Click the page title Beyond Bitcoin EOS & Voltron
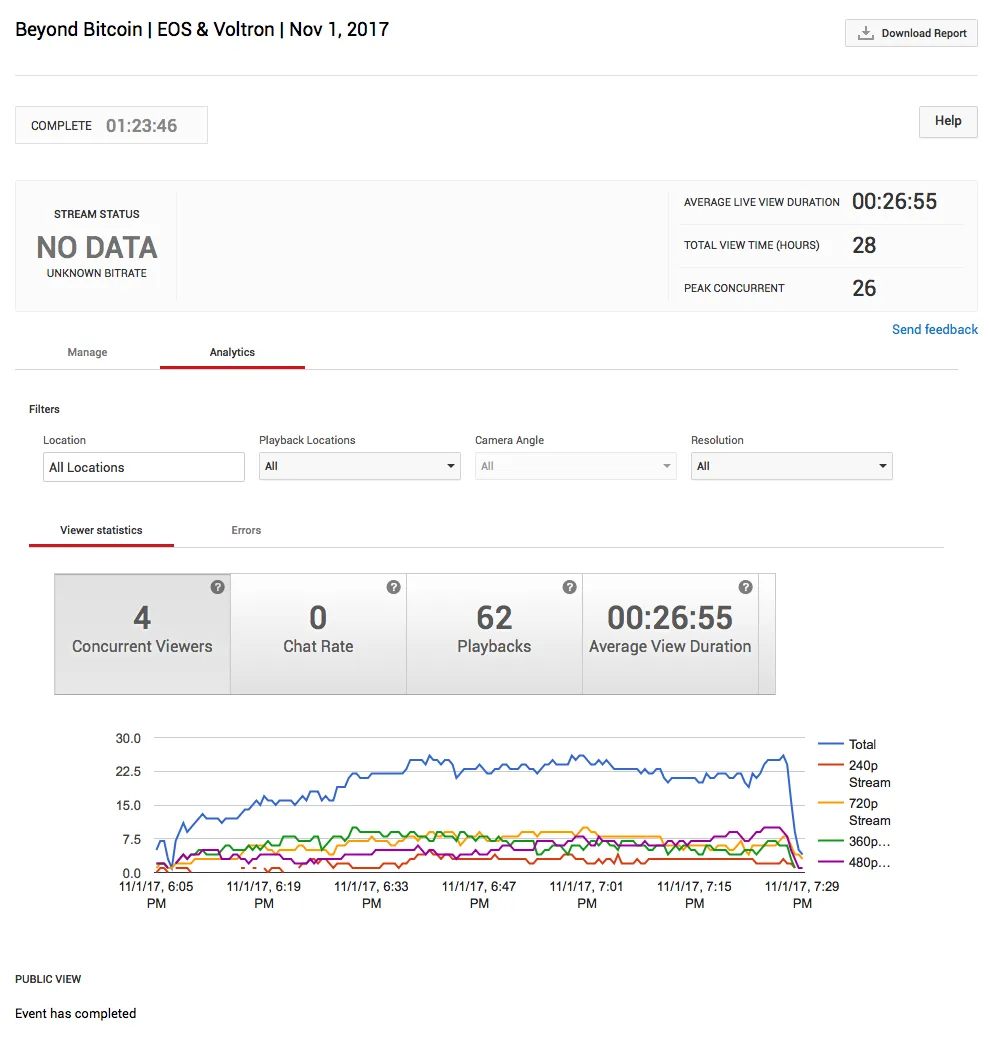This screenshot has height=1038, width=990. pos(202,30)
